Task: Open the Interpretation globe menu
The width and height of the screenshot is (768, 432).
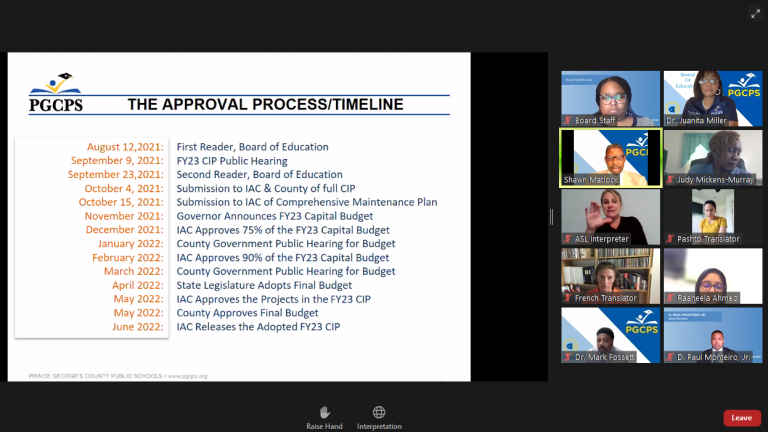Action: click(379, 412)
